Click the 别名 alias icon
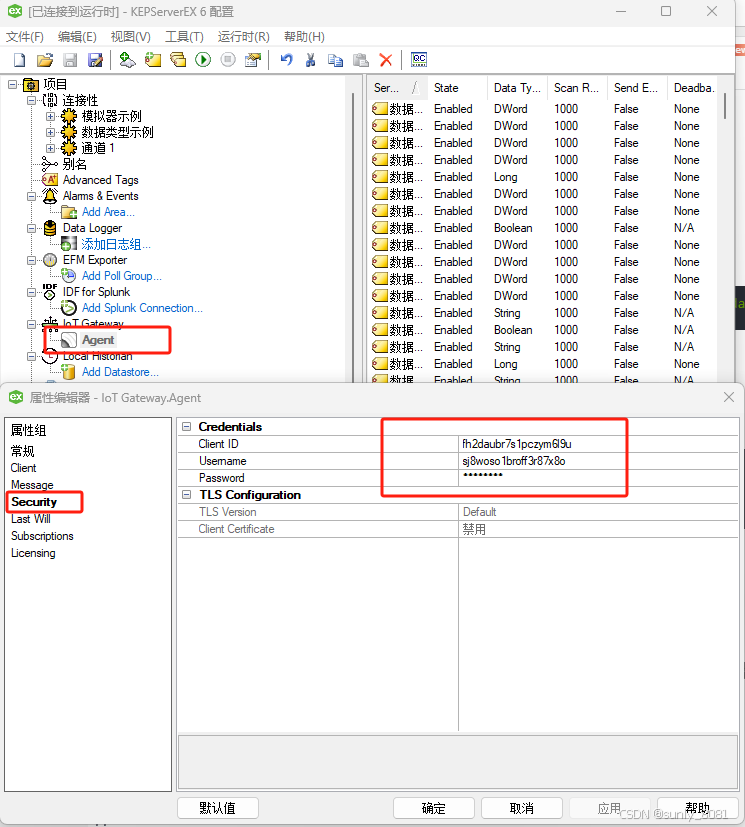Image resolution: width=745 pixels, height=827 pixels. tap(50, 164)
